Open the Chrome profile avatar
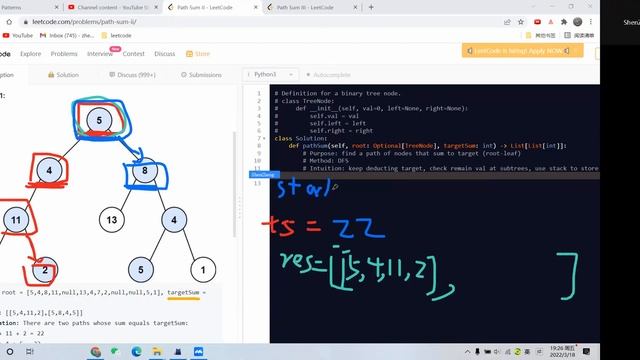The height and width of the screenshot is (360, 640). tap(577, 22)
